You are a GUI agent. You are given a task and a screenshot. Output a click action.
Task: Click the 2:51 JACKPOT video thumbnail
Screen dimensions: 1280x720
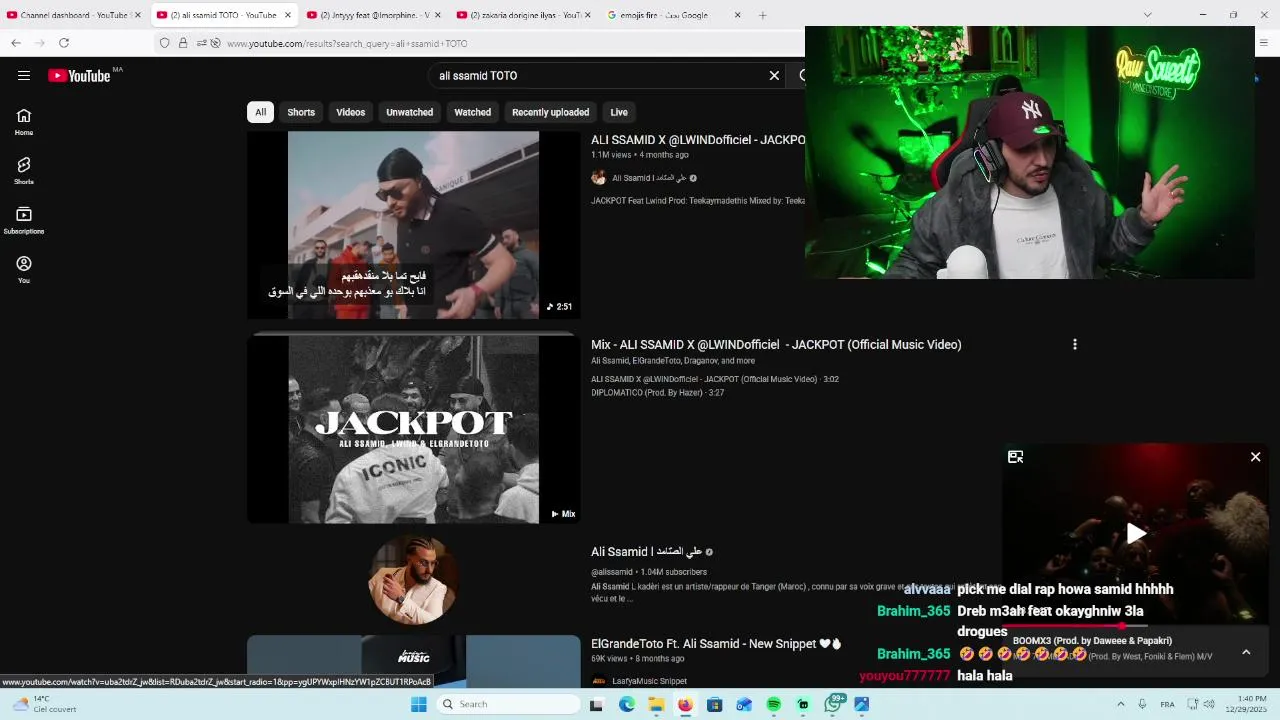[413, 225]
